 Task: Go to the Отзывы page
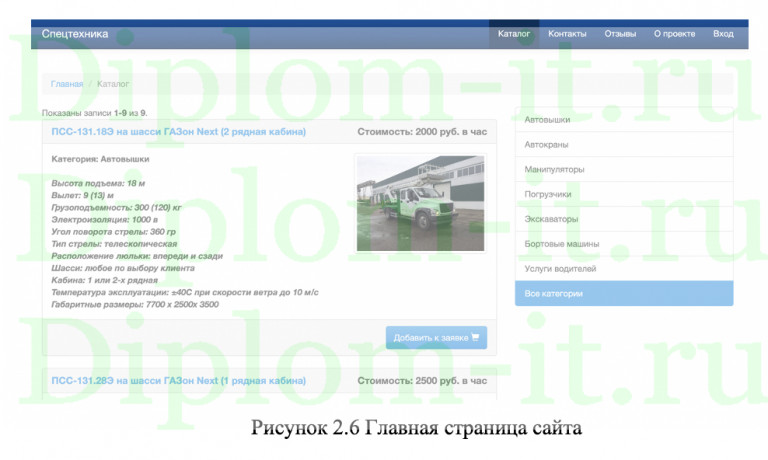point(620,34)
